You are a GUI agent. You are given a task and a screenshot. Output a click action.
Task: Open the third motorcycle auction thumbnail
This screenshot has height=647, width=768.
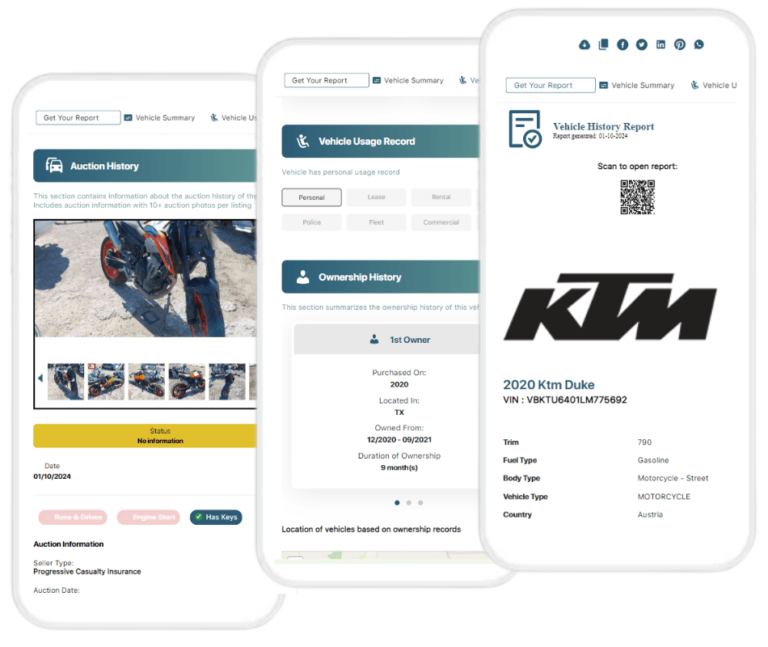pos(146,381)
